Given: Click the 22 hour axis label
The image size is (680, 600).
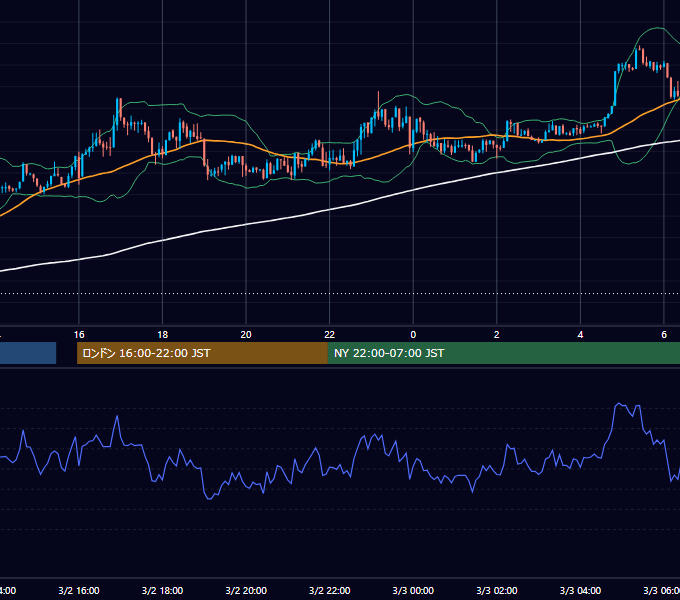Looking at the screenshot, I should click(330, 335).
